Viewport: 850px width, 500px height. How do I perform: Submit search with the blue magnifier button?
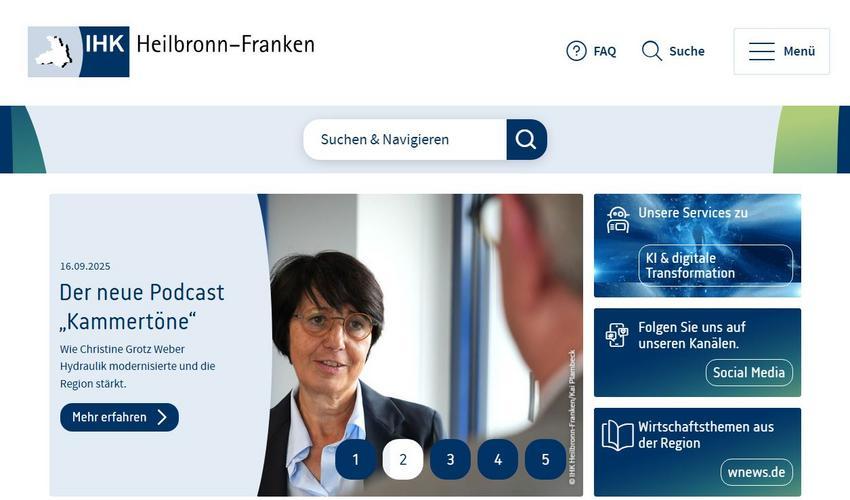tap(526, 139)
